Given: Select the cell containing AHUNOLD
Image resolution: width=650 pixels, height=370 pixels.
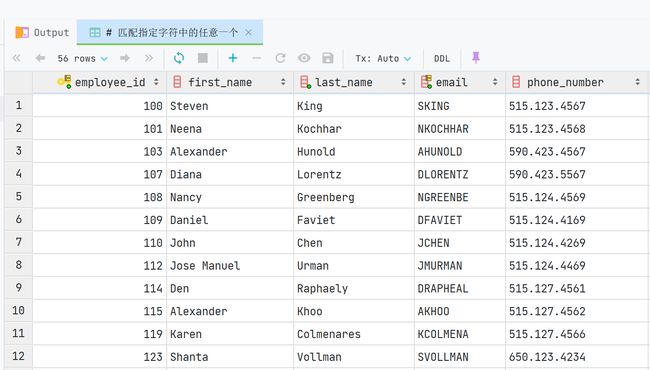Looking at the screenshot, I should click(x=460, y=151).
